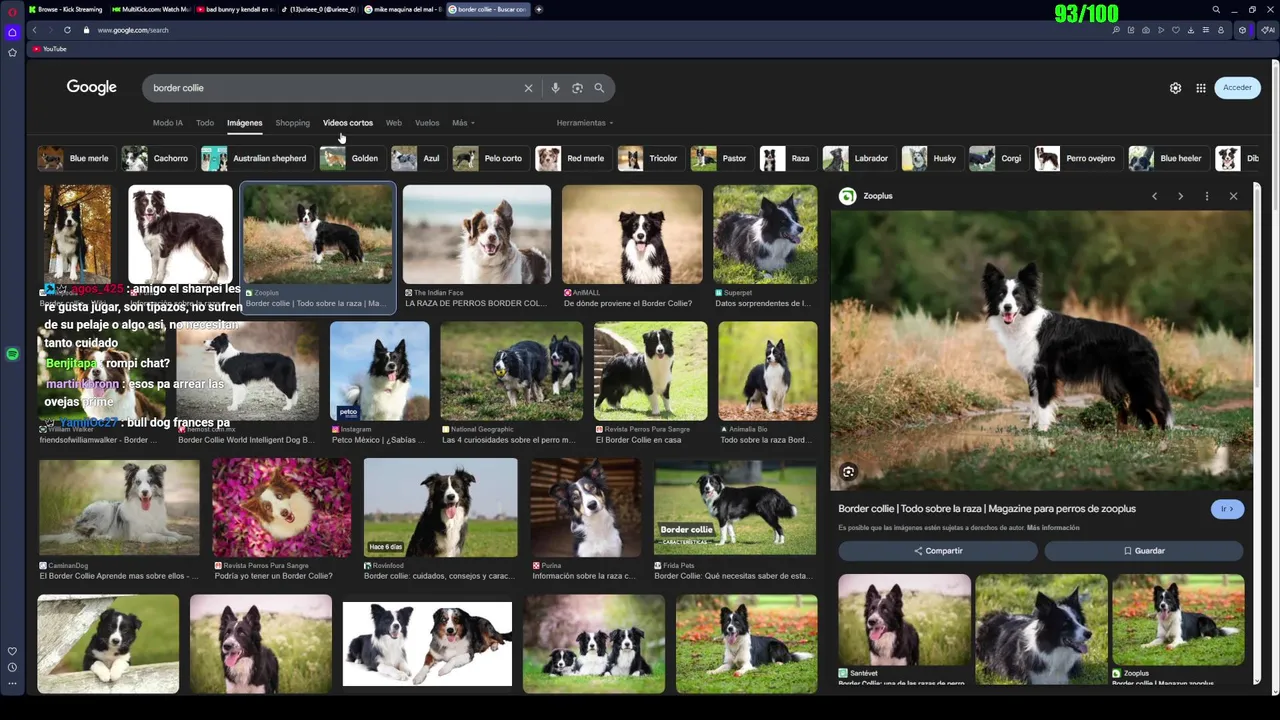Click the magnifier search button in search box
1280x720 pixels.
click(x=599, y=88)
